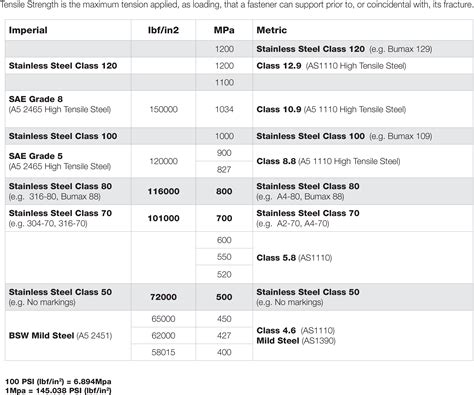Click the bold 116000 value
The image size is (474, 395).
(x=163, y=191)
